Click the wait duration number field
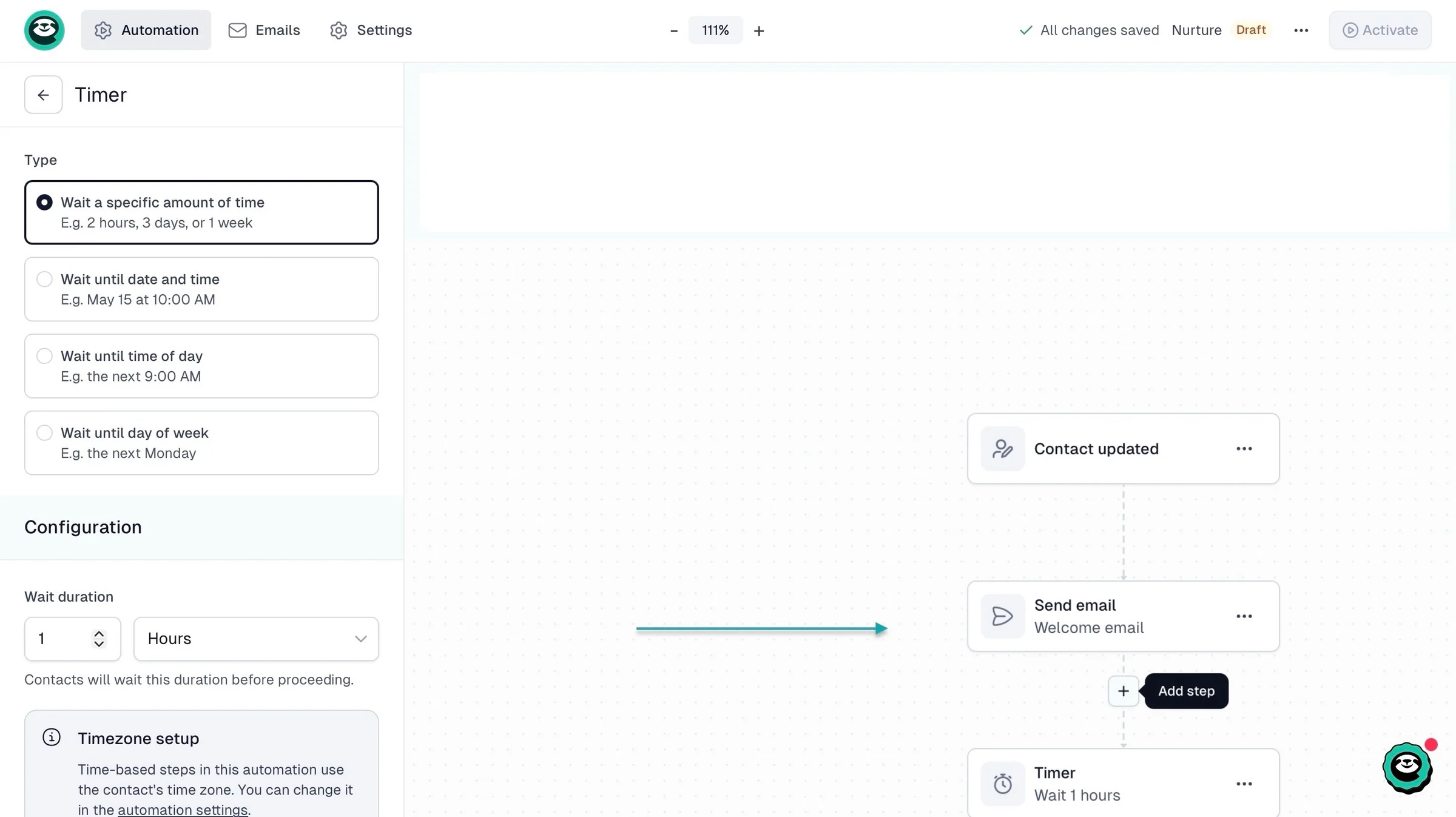Viewport: 1456px width, 817px height. pos(72,639)
